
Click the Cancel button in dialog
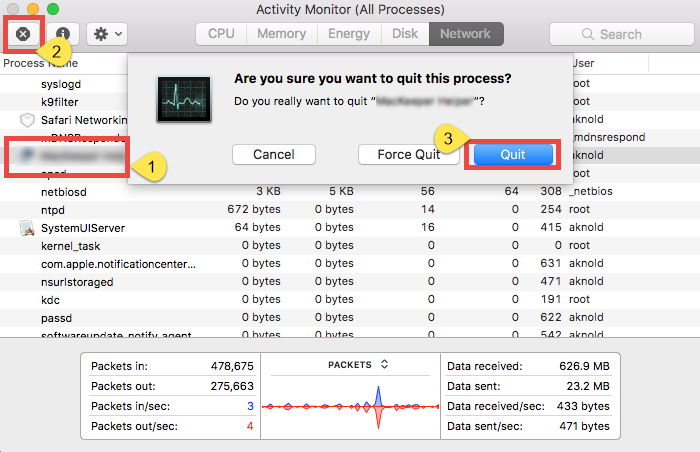click(x=274, y=155)
